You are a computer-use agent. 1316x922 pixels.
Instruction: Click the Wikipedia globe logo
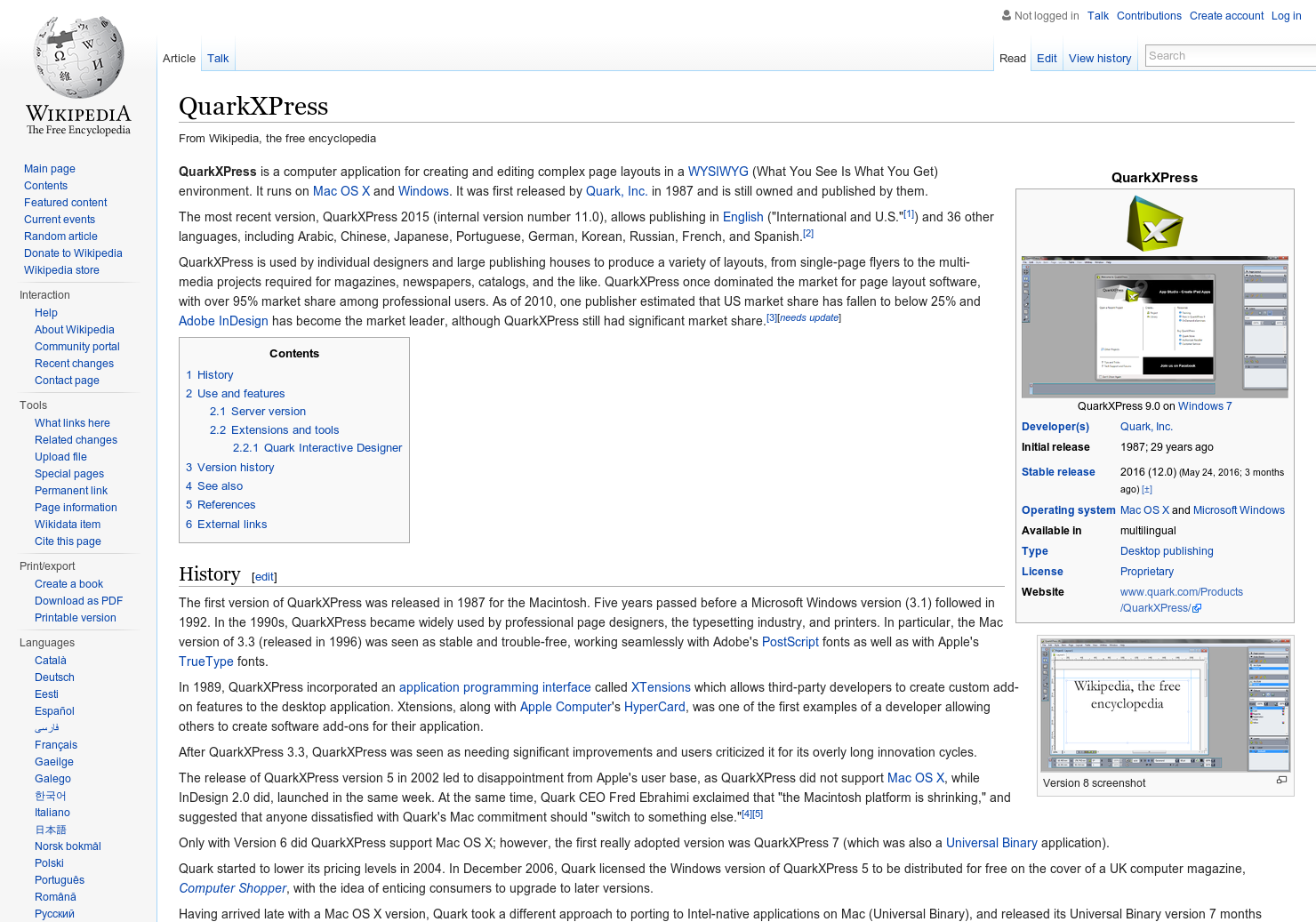point(77,58)
